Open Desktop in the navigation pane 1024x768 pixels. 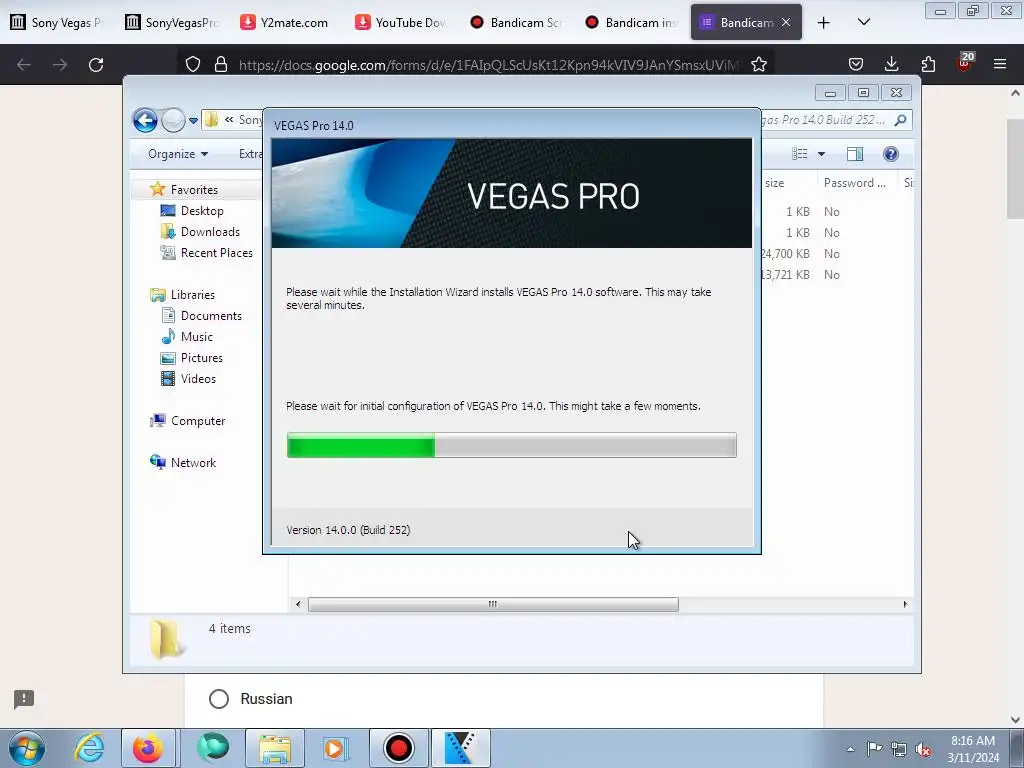(x=202, y=211)
